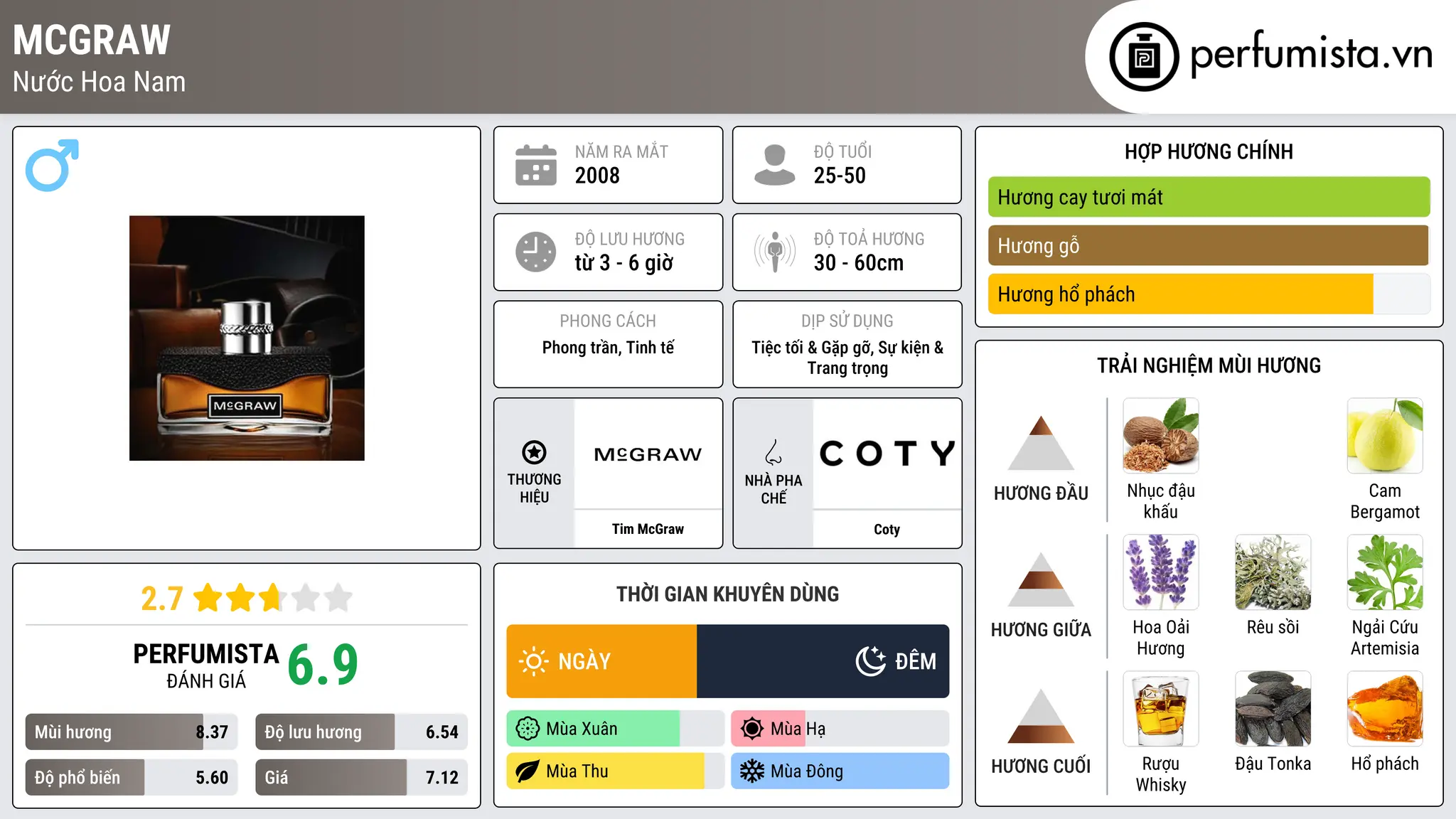Click the McGraw brand logo
Screen dimensions: 1456x819
[648, 454]
